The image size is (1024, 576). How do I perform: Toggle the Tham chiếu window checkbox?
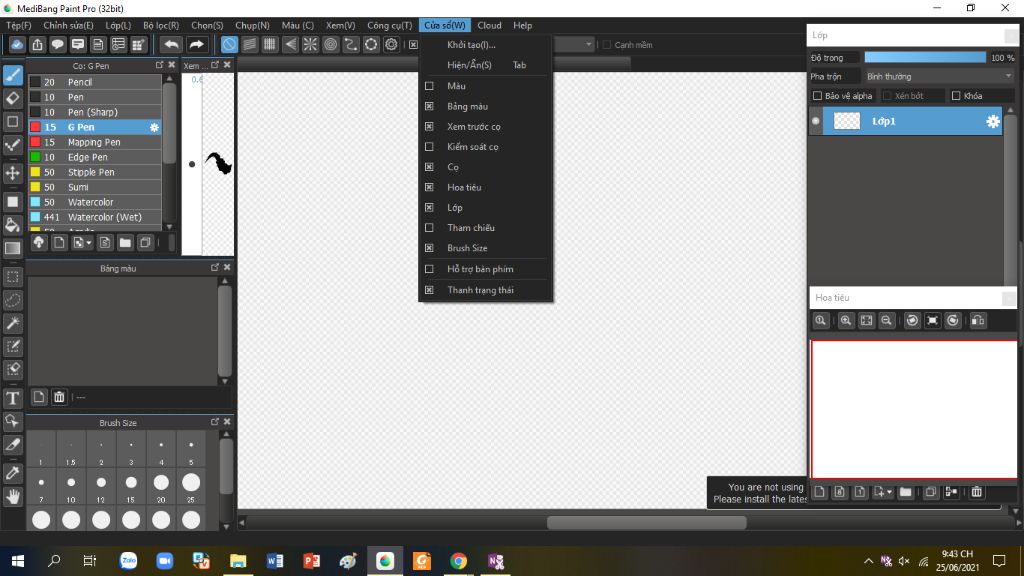[x=429, y=228]
